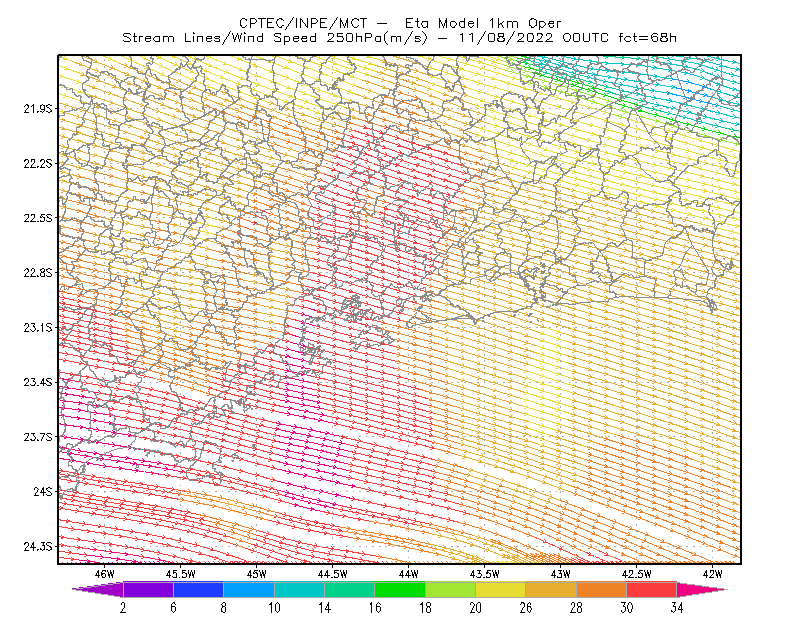Image resolution: width=800 pixels, height=618 pixels.
Task: Click the longitude label "45.5W"
Action: coord(180,574)
